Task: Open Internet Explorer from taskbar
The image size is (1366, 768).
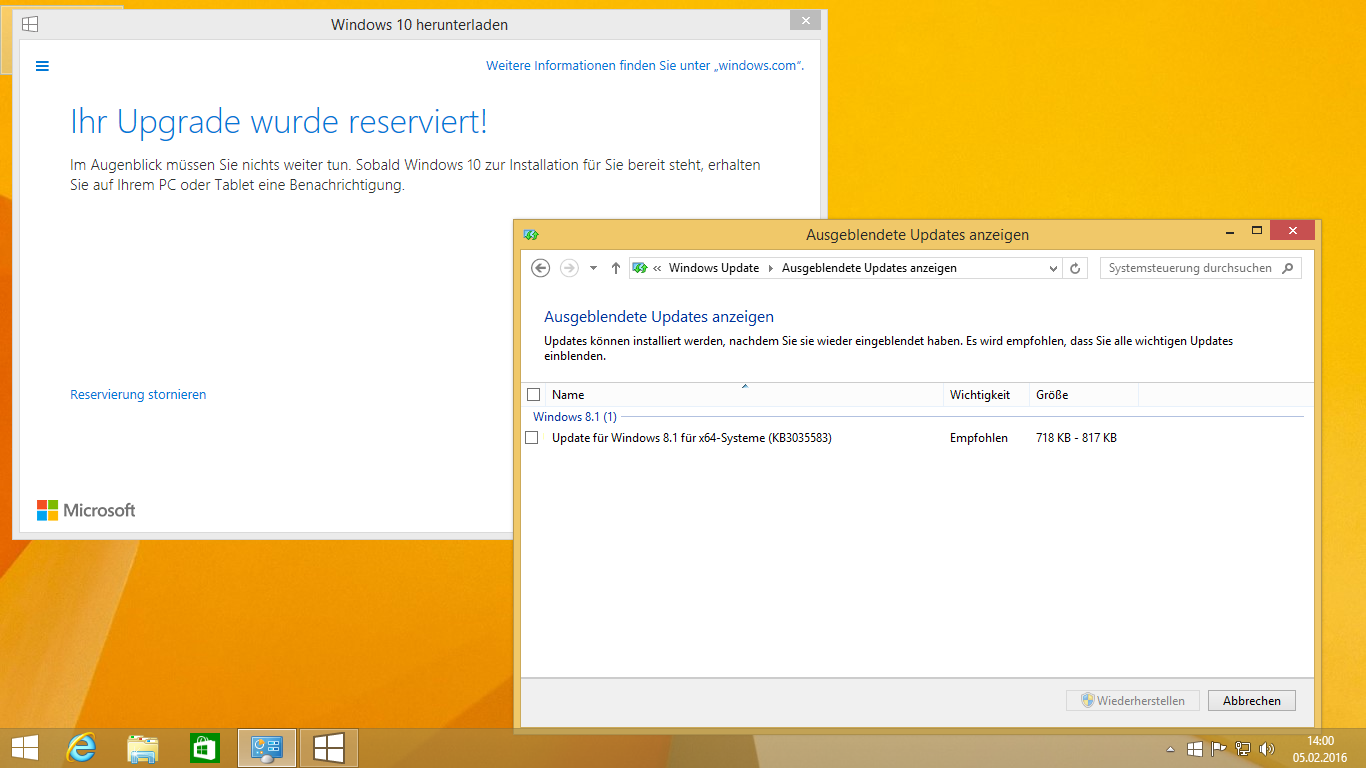Action: point(81,748)
